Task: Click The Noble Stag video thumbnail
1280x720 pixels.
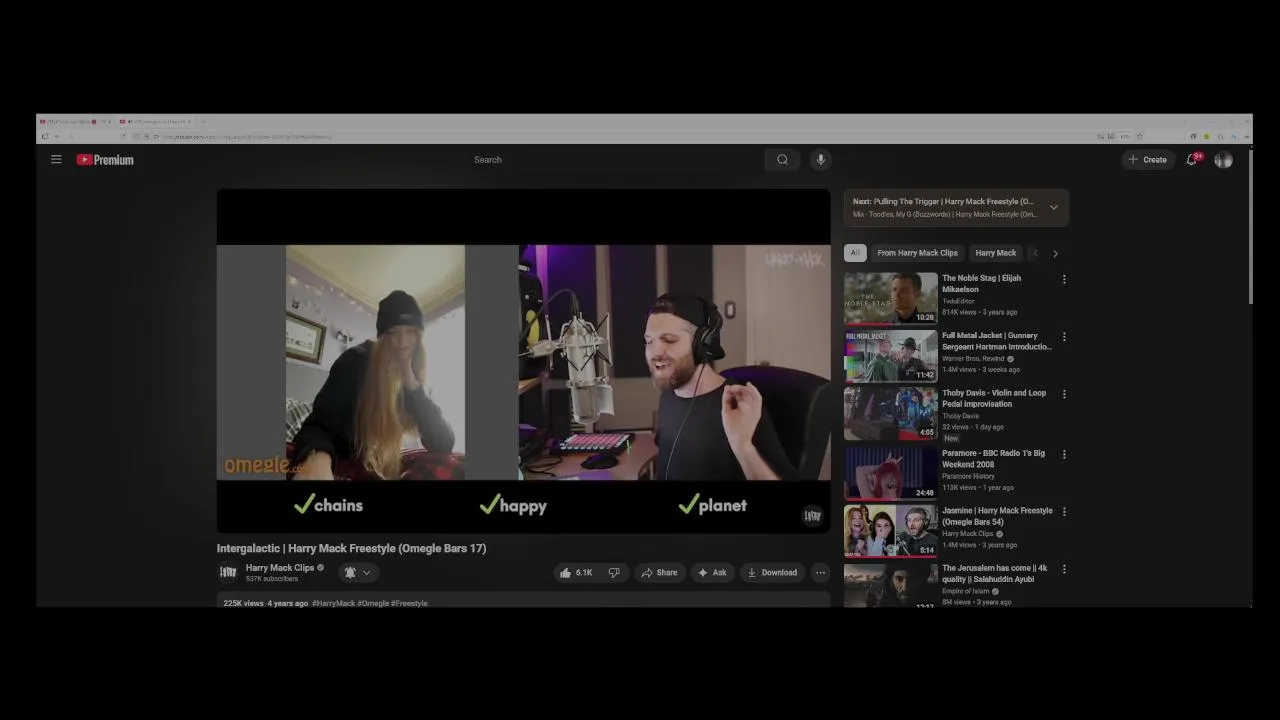Action: click(891, 298)
